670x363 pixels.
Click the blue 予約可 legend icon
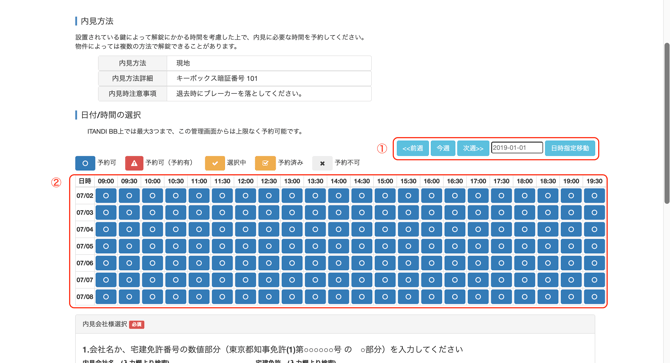click(x=85, y=163)
